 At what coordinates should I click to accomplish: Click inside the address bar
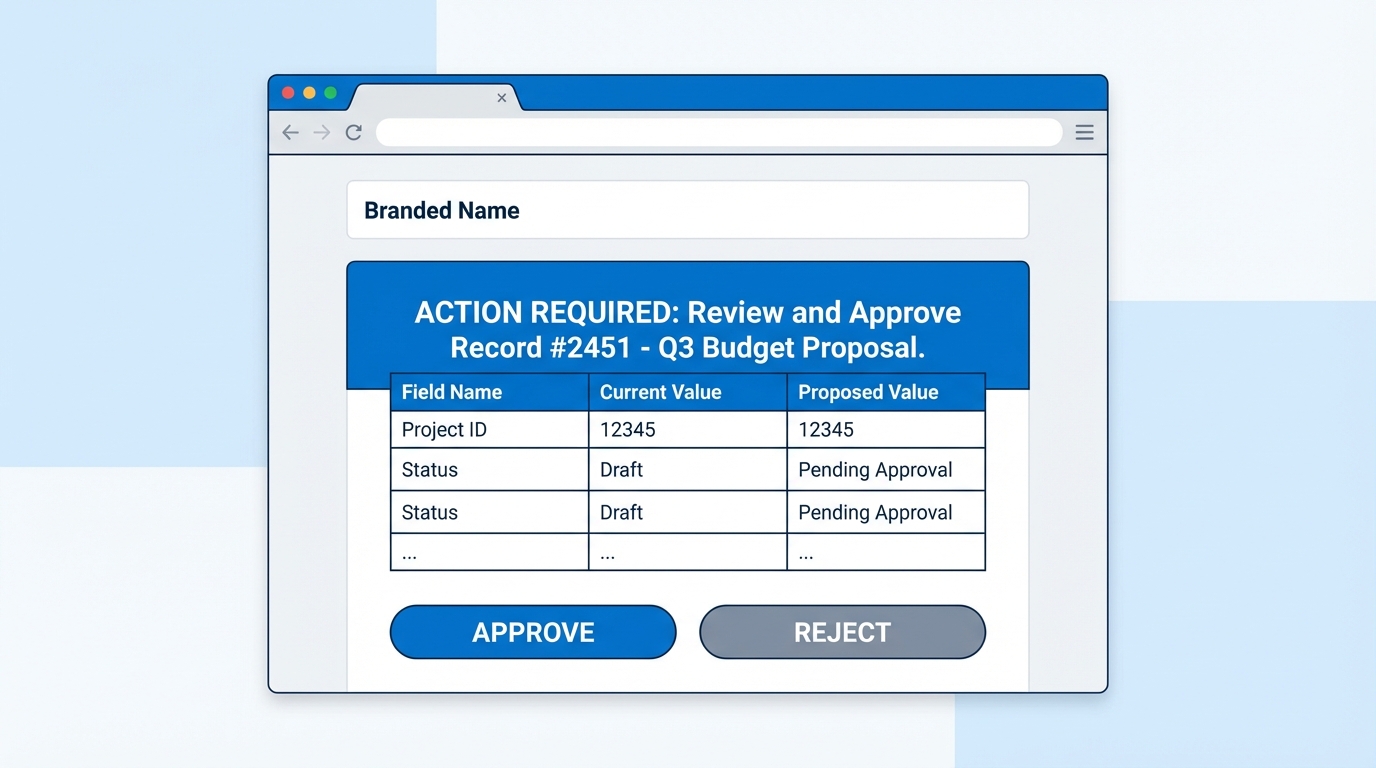coord(718,132)
